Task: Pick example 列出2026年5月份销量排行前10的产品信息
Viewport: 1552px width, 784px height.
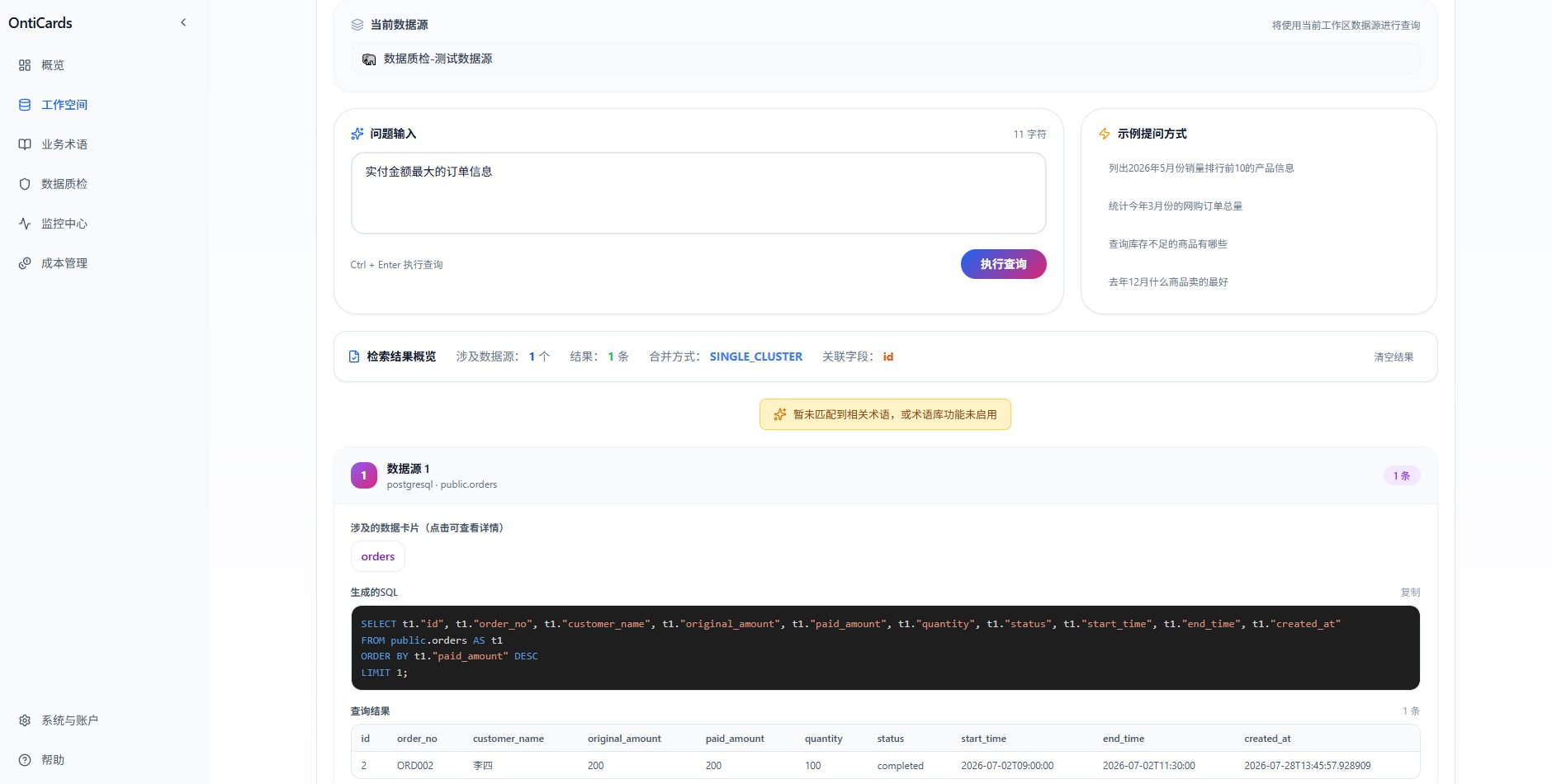Action: [1201, 168]
